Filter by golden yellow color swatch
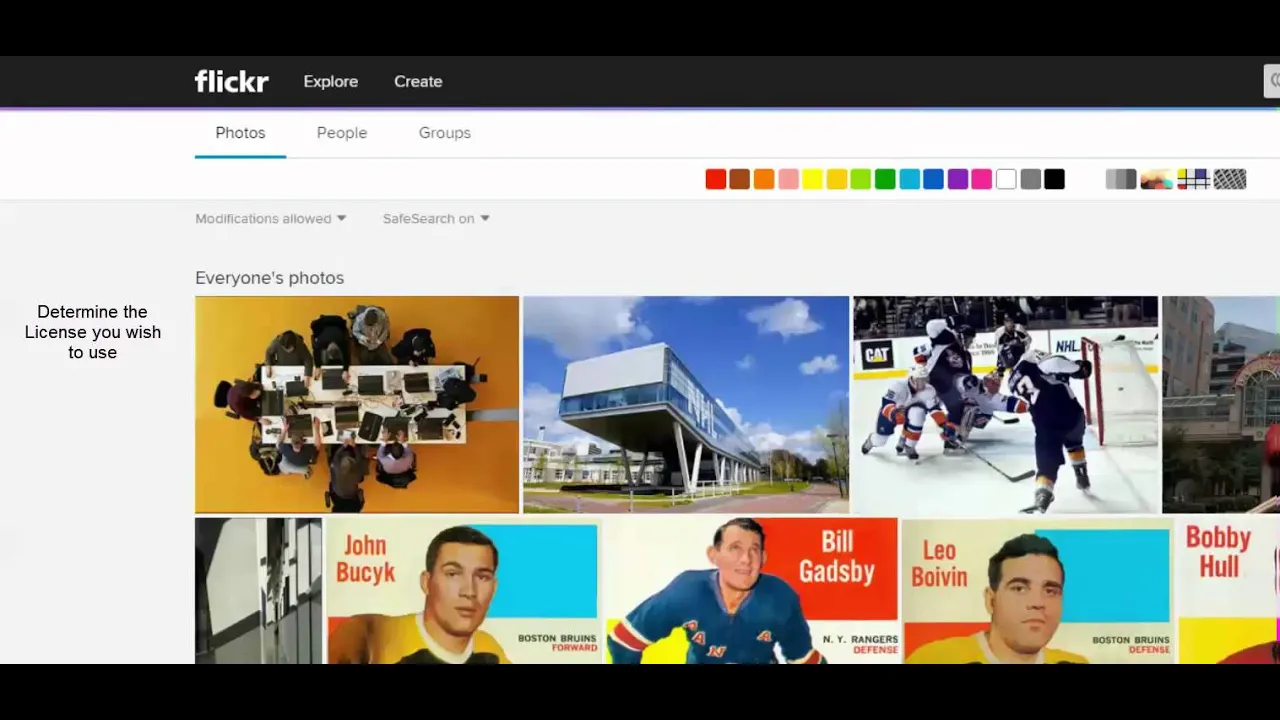1280x720 pixels. point(837,179)
